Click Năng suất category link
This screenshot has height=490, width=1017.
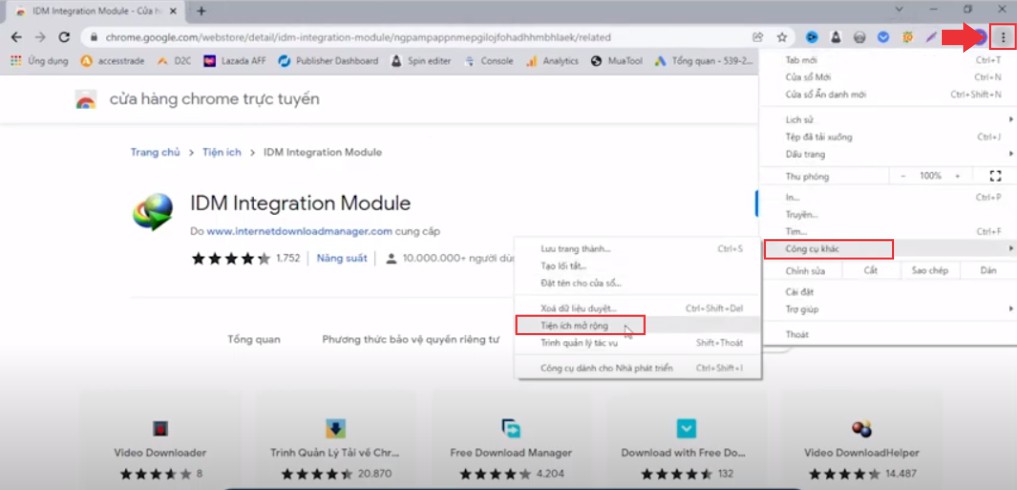point(342,258)
